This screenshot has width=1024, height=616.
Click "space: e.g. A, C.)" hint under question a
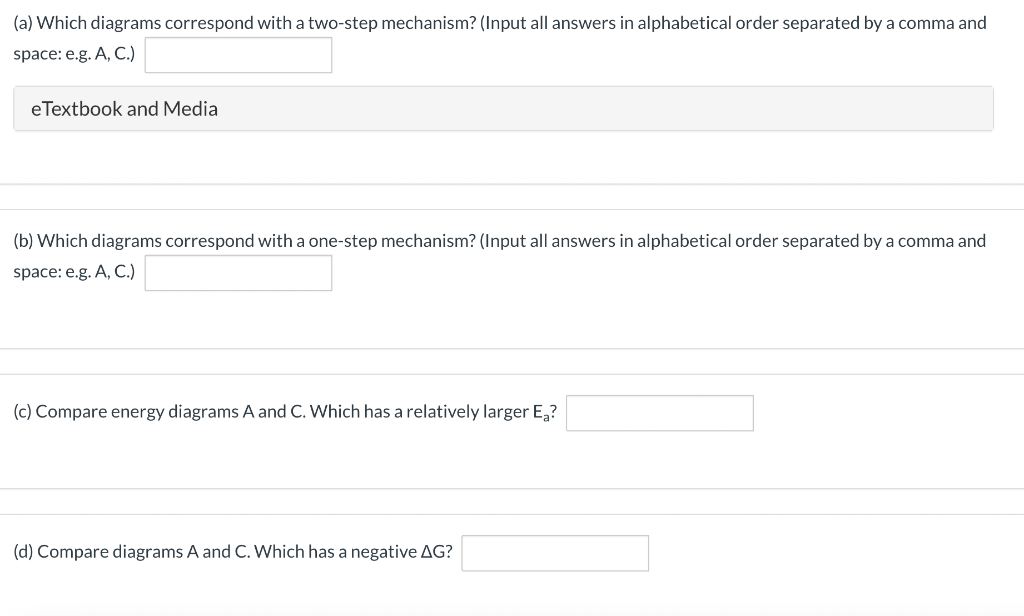[x=74, y=54]
